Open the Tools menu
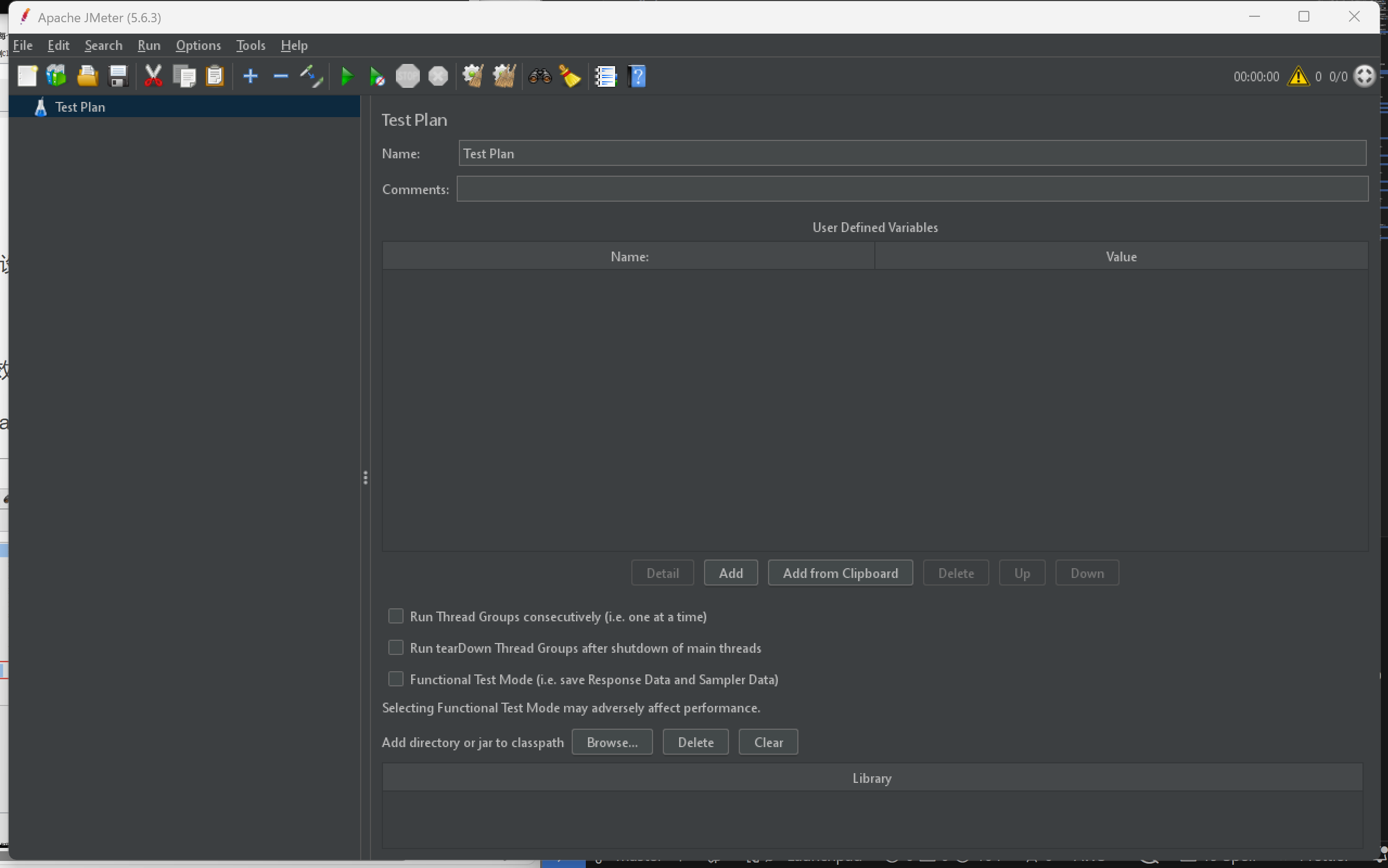This screenshot has width=1388, height=868. pyautogui.click(x=251, y=46)
